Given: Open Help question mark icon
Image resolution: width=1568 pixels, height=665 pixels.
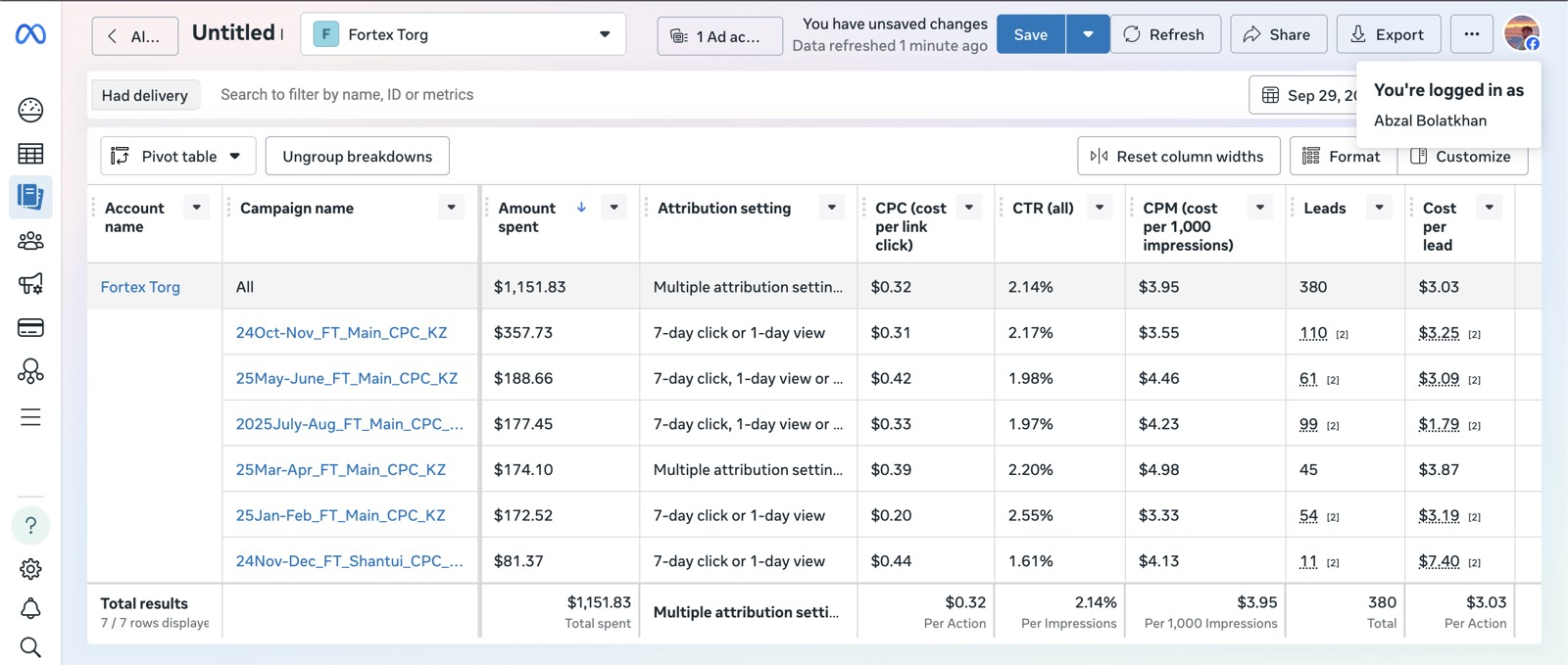Looking at the screenshot, I should [x=30, y=526].
